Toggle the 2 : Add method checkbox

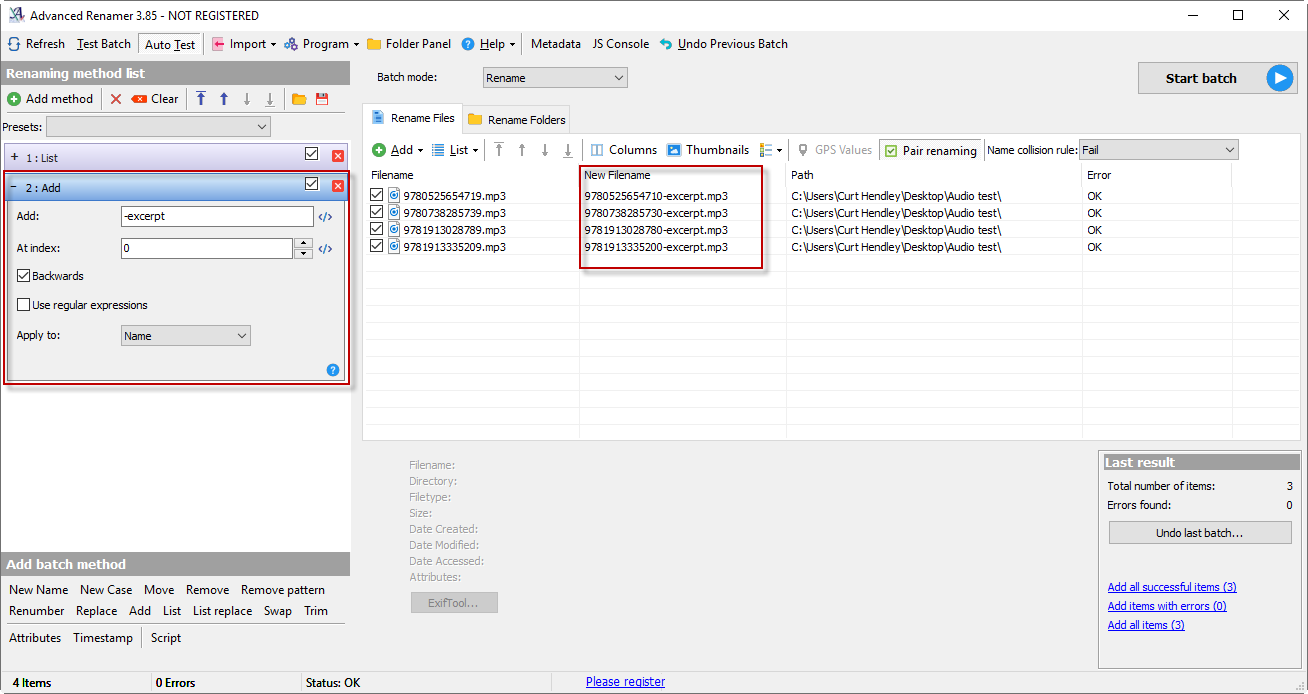coord(311,184)
